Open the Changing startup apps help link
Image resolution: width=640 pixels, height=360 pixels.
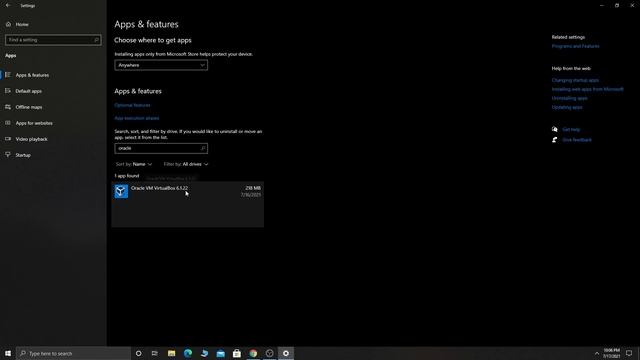[575, 80]
